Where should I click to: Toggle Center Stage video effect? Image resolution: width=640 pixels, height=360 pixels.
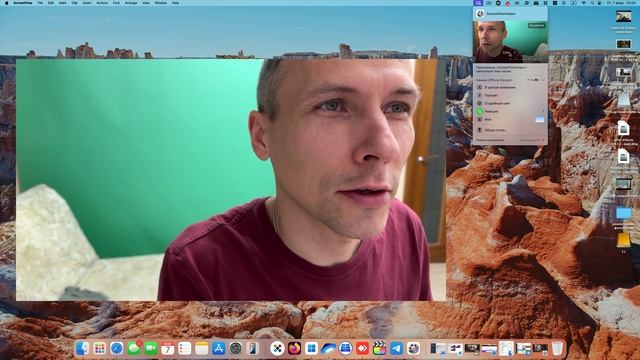coord(479,87)
